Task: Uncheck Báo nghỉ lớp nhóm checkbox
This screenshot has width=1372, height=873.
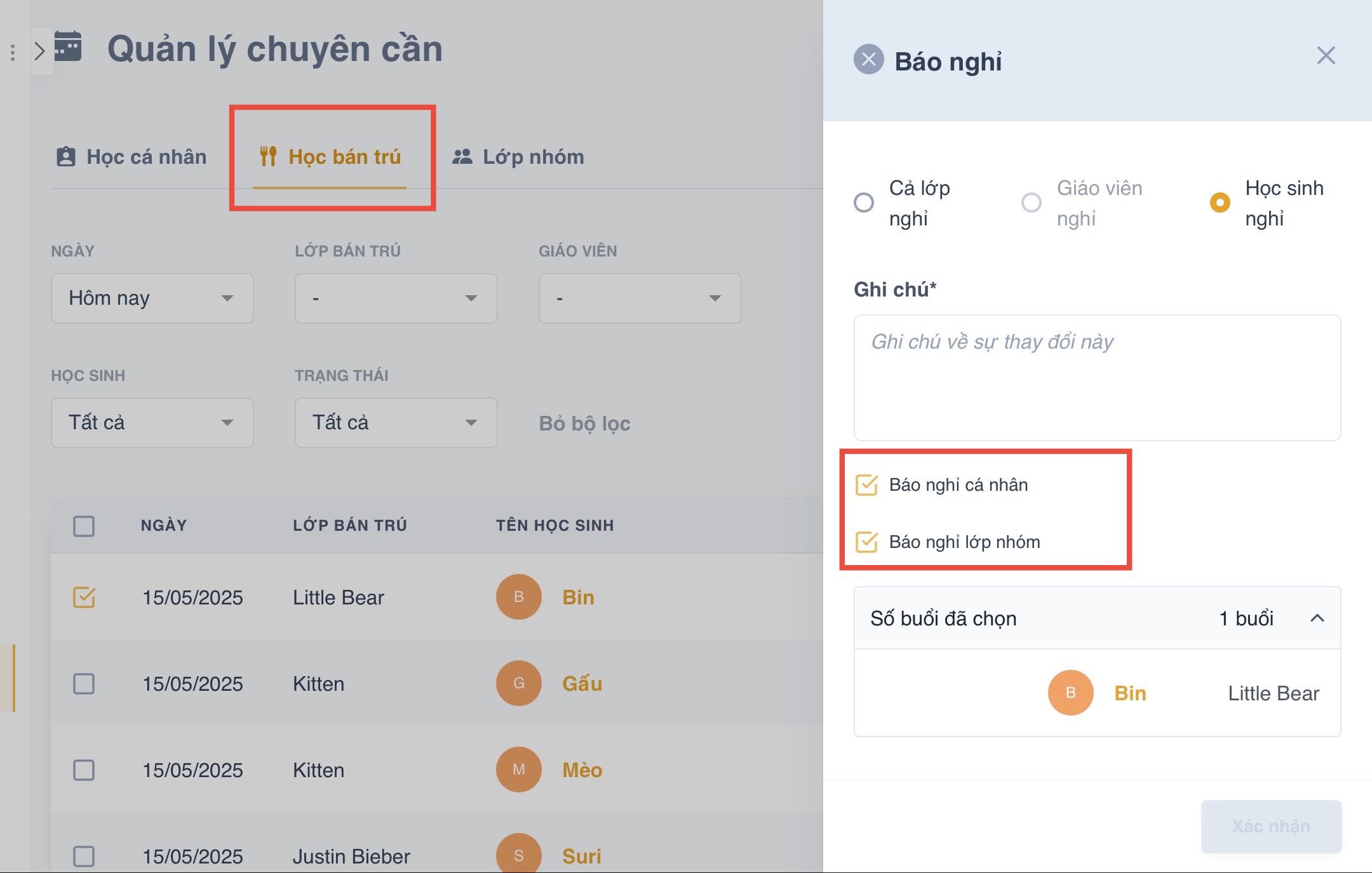Action: pos(866,542)
